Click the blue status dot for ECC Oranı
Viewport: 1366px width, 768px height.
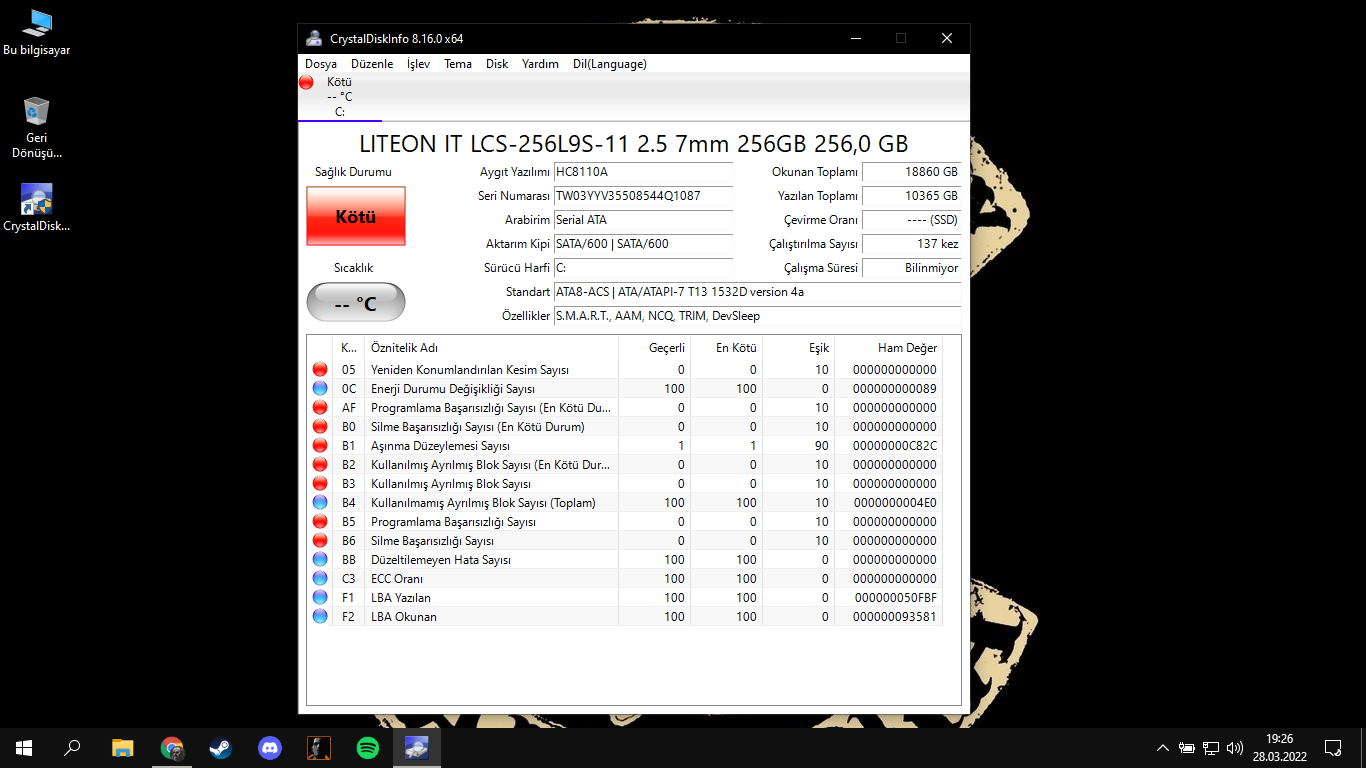pyautogui.click(x=320, y=579)
